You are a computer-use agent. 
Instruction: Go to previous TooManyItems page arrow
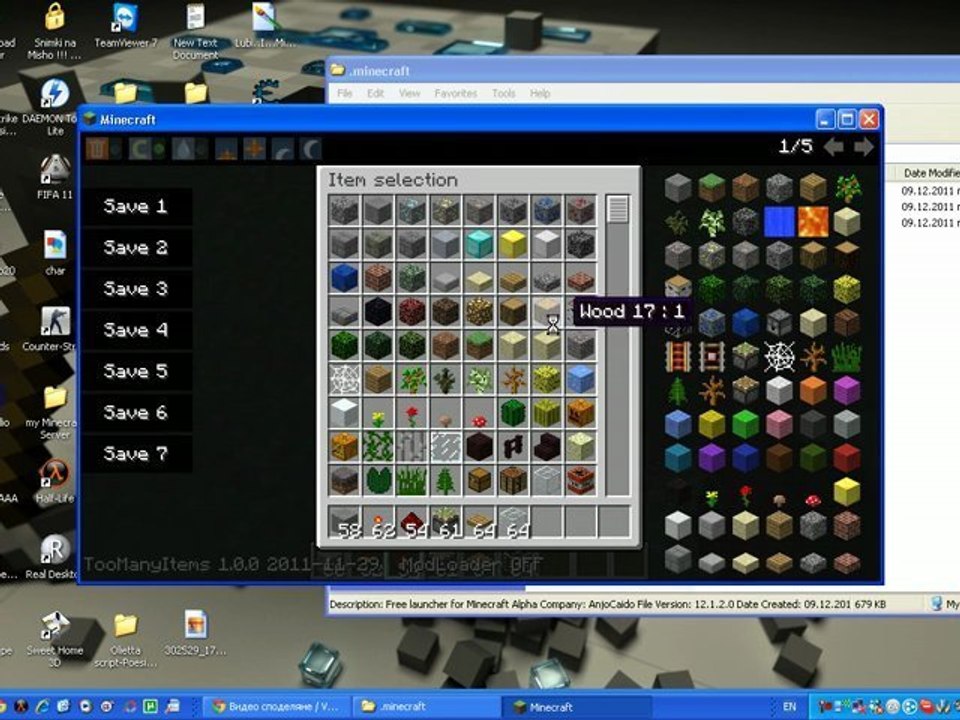pos(834,147)
